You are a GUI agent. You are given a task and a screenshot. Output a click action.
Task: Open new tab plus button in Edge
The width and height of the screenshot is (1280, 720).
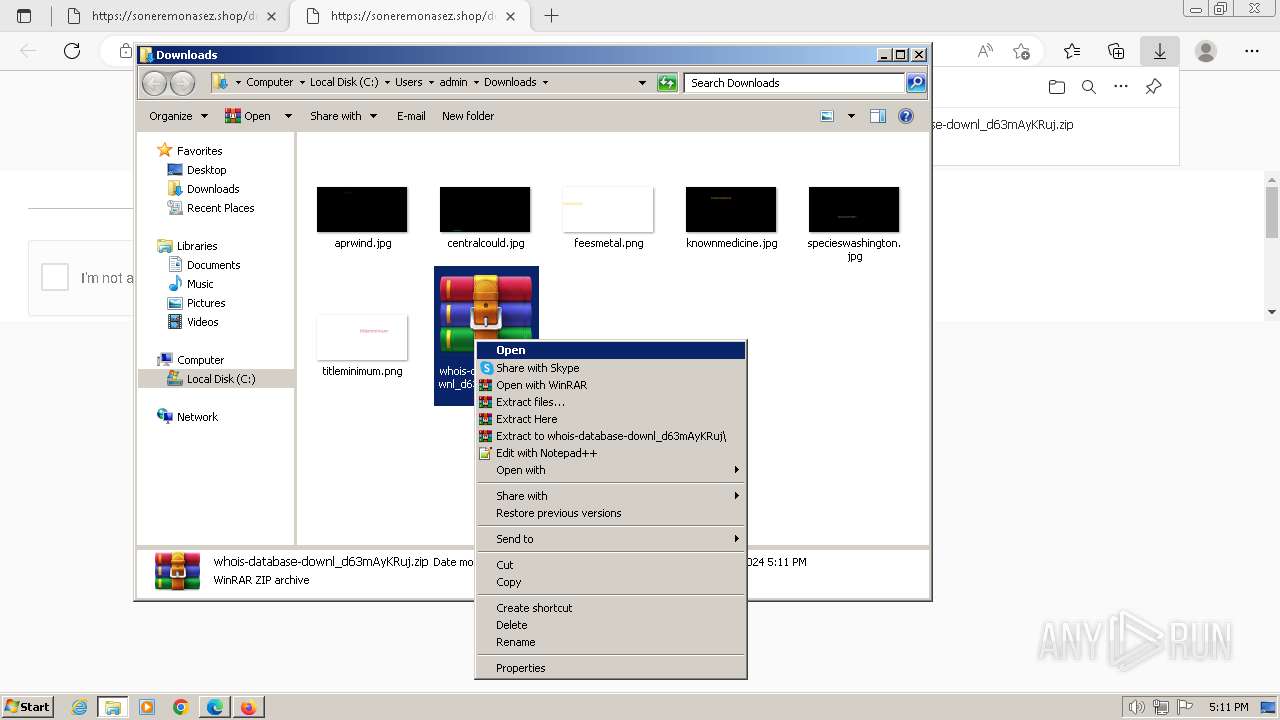point(551,15)
